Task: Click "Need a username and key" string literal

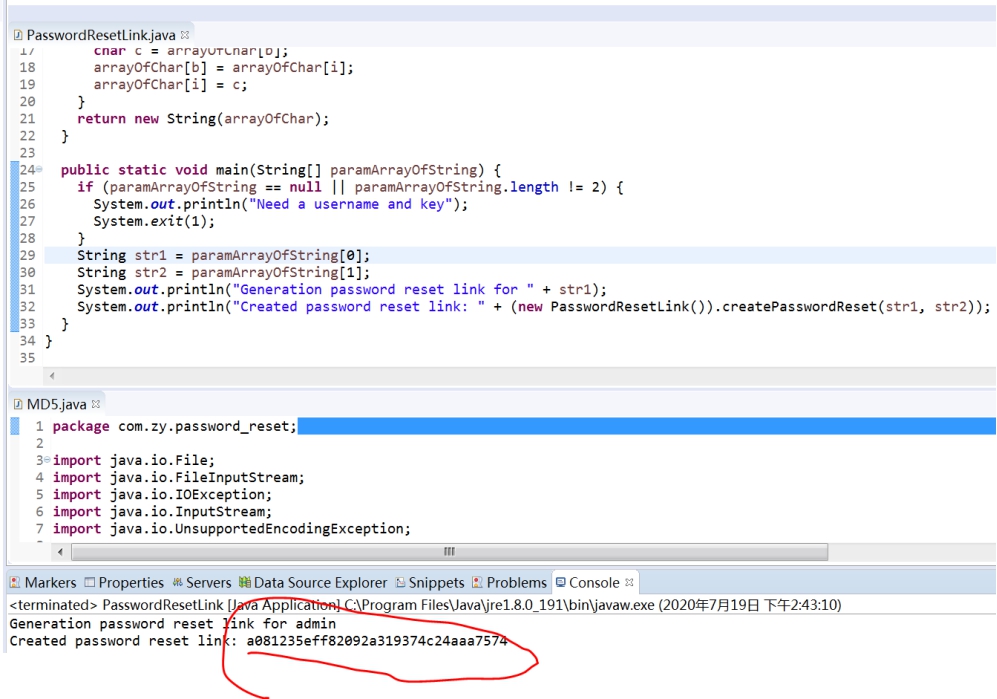Action: 350,204
